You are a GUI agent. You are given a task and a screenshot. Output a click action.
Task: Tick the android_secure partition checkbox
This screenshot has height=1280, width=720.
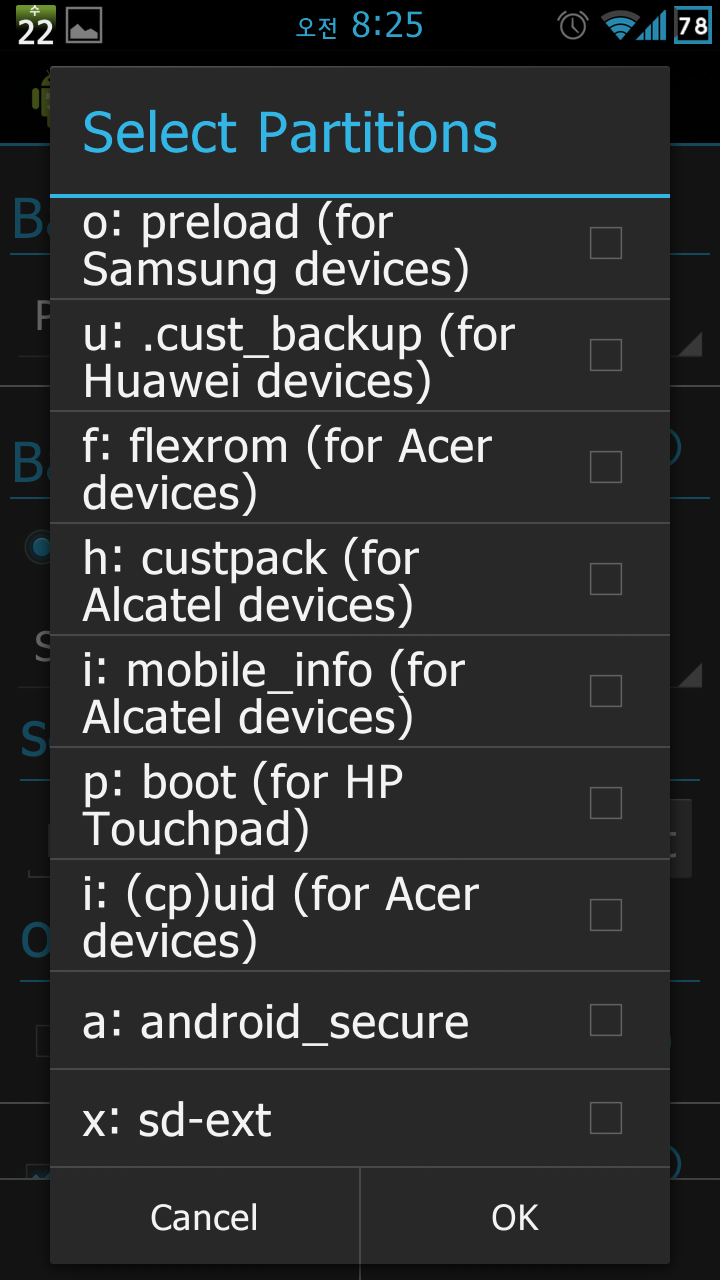coord(606,1020)
